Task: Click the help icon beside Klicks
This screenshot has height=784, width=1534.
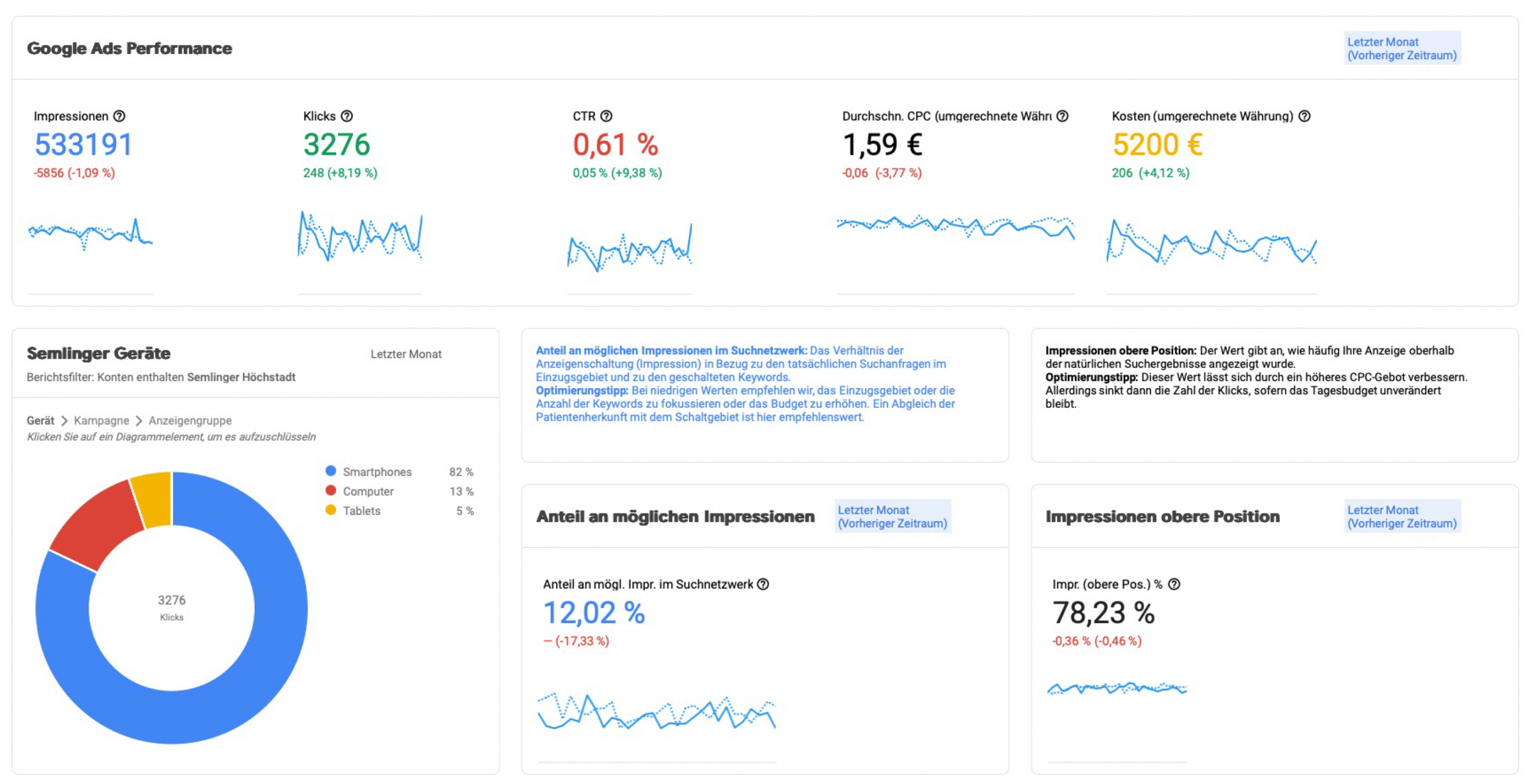Action: point(347,116)
